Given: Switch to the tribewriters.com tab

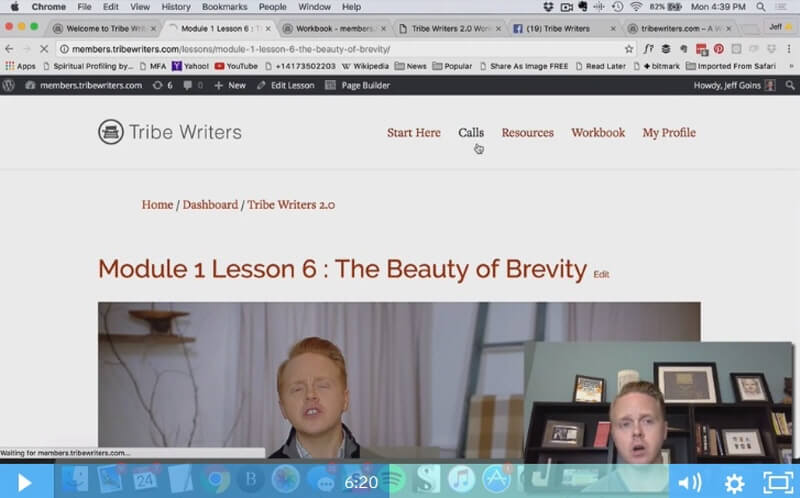Looking at the screenshot, I should (x=679, y=29).
